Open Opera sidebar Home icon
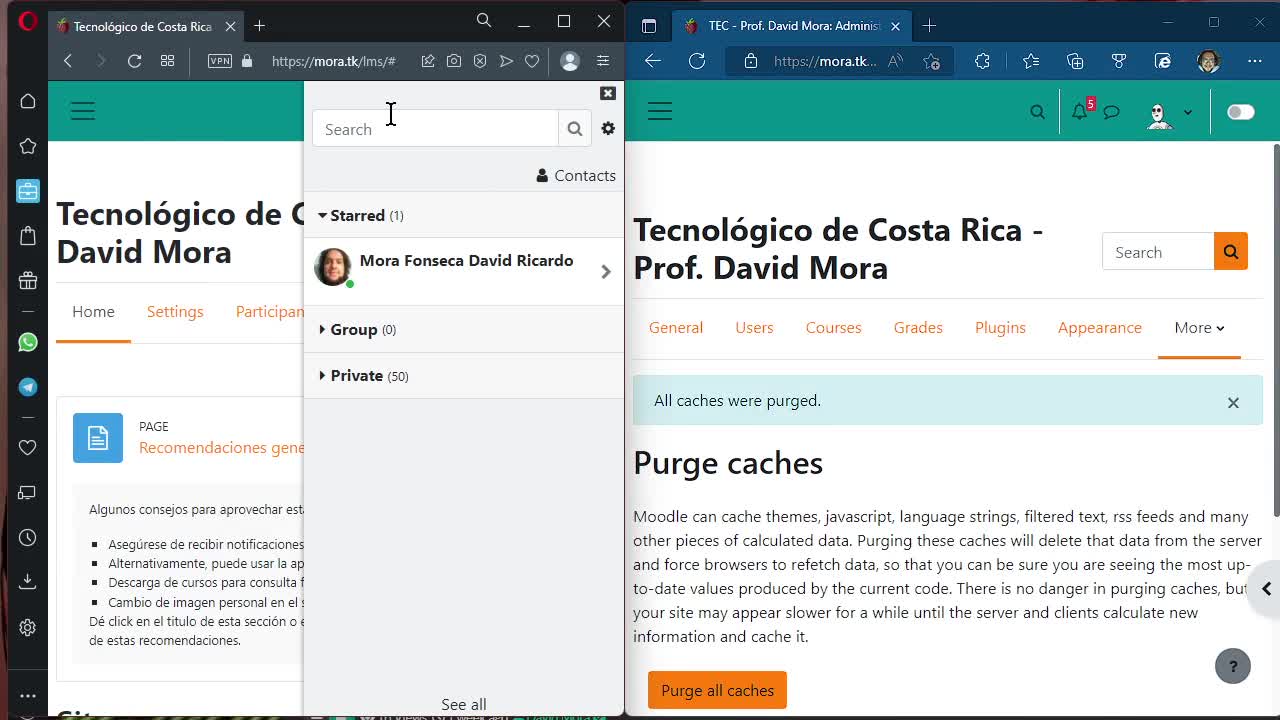Viewport: 1280px width, 720px height. point(28,101)
